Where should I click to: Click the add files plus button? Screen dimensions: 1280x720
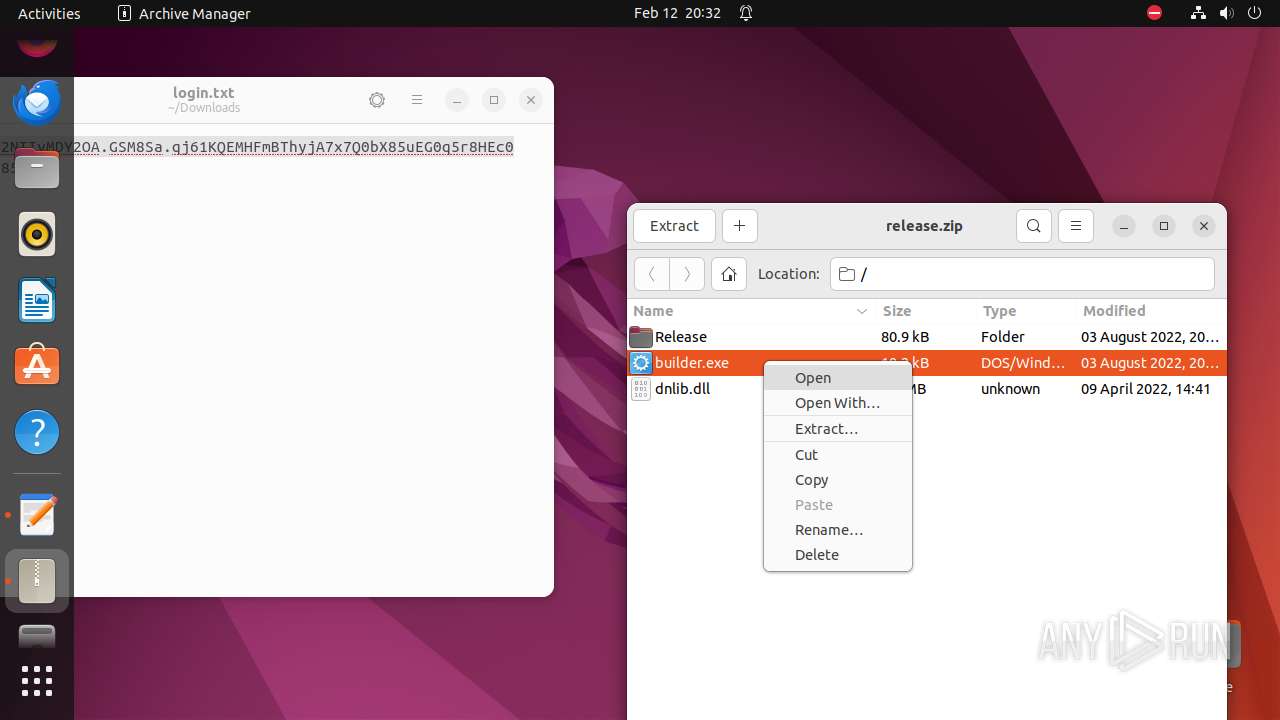point(739,226)
